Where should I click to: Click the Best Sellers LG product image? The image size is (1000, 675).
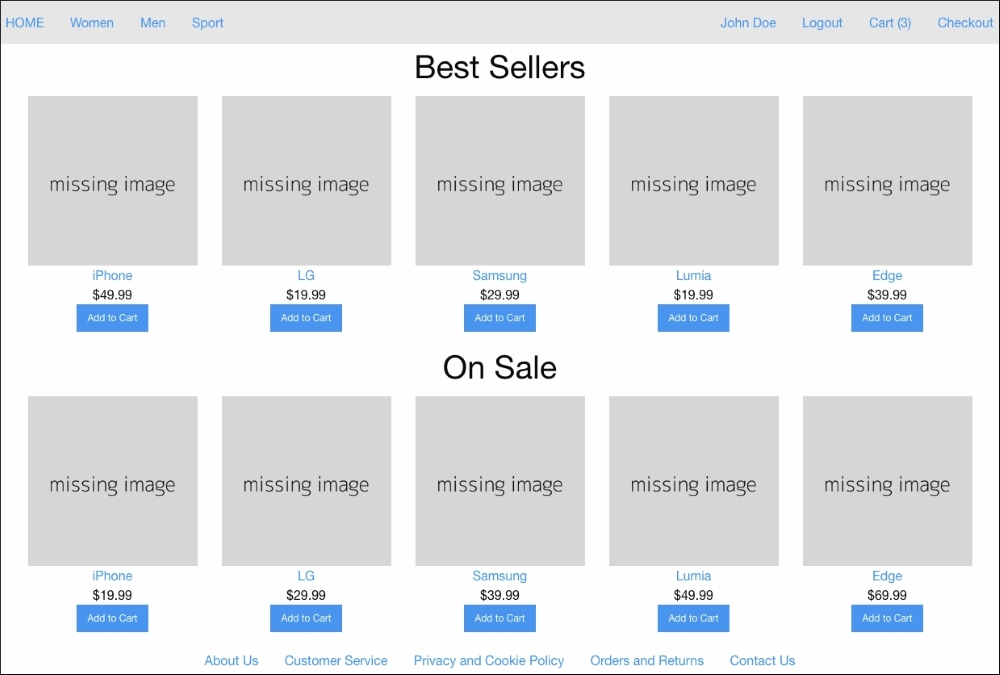tap(306, 181)
